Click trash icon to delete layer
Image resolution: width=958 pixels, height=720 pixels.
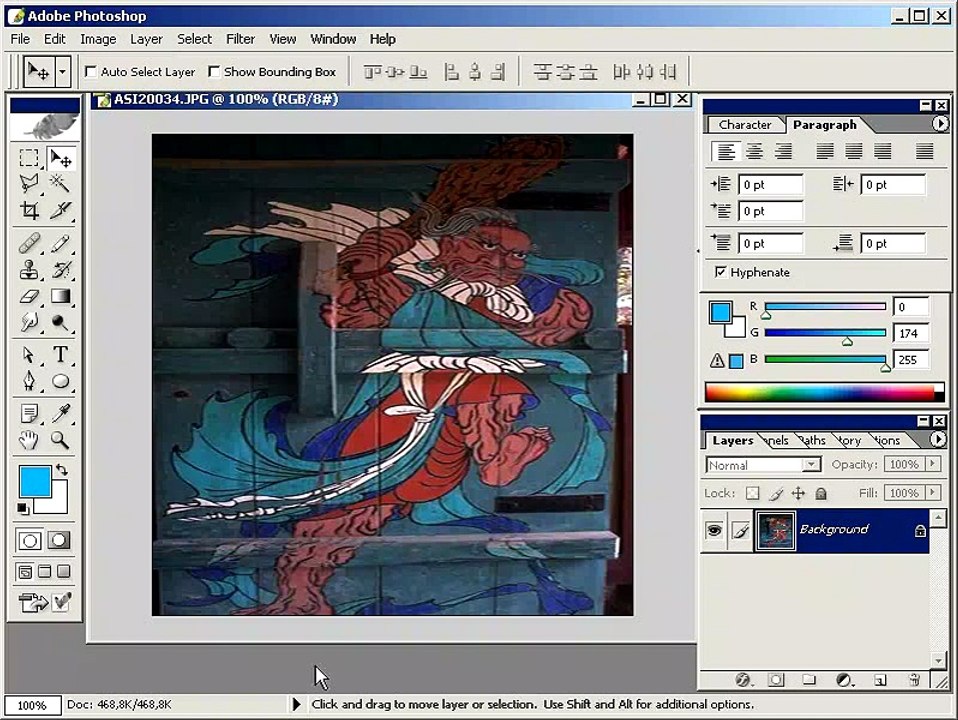[x=915, y=679]
